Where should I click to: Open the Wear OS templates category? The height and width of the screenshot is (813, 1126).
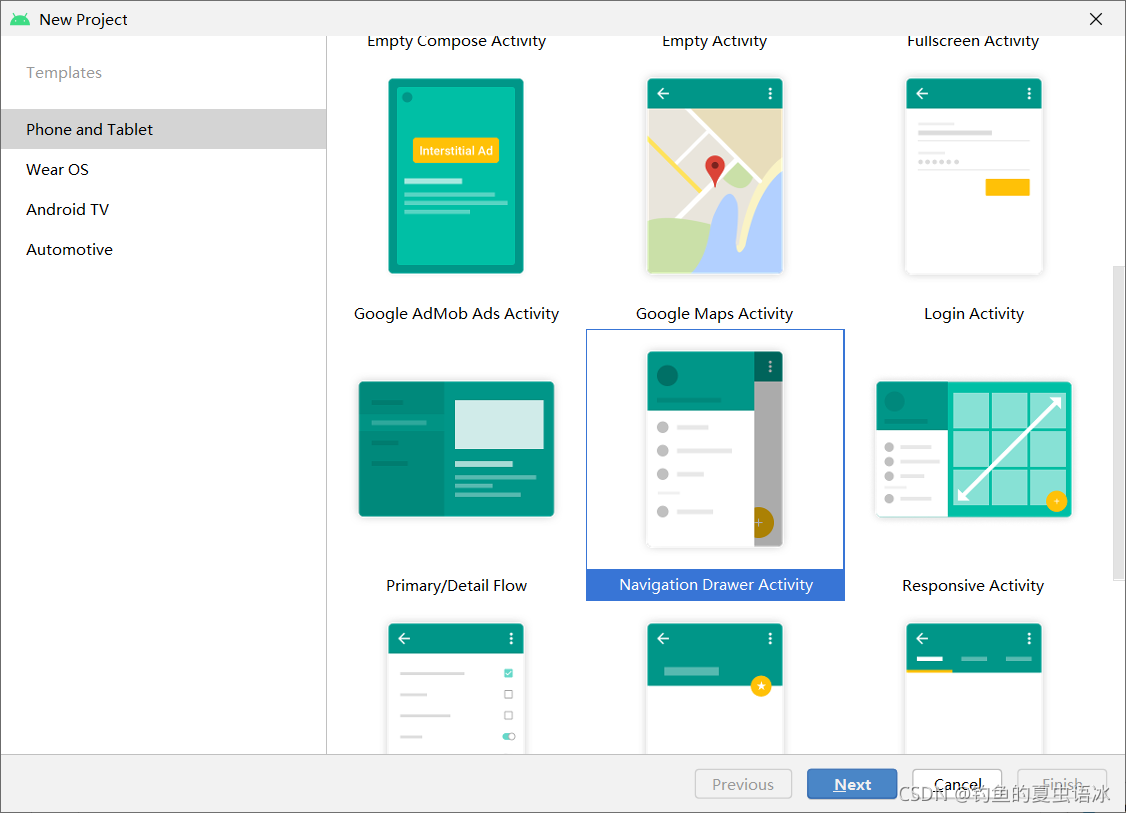click(164, 169)
